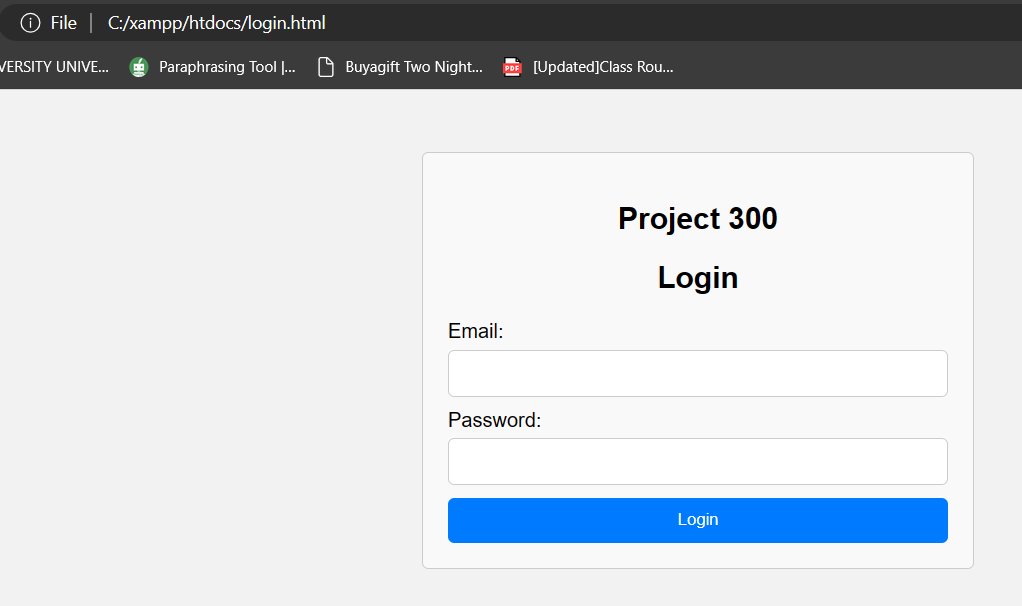Open the VERSITY UNIVE... bookmark

pyautogui.click(x=54, y=67)
